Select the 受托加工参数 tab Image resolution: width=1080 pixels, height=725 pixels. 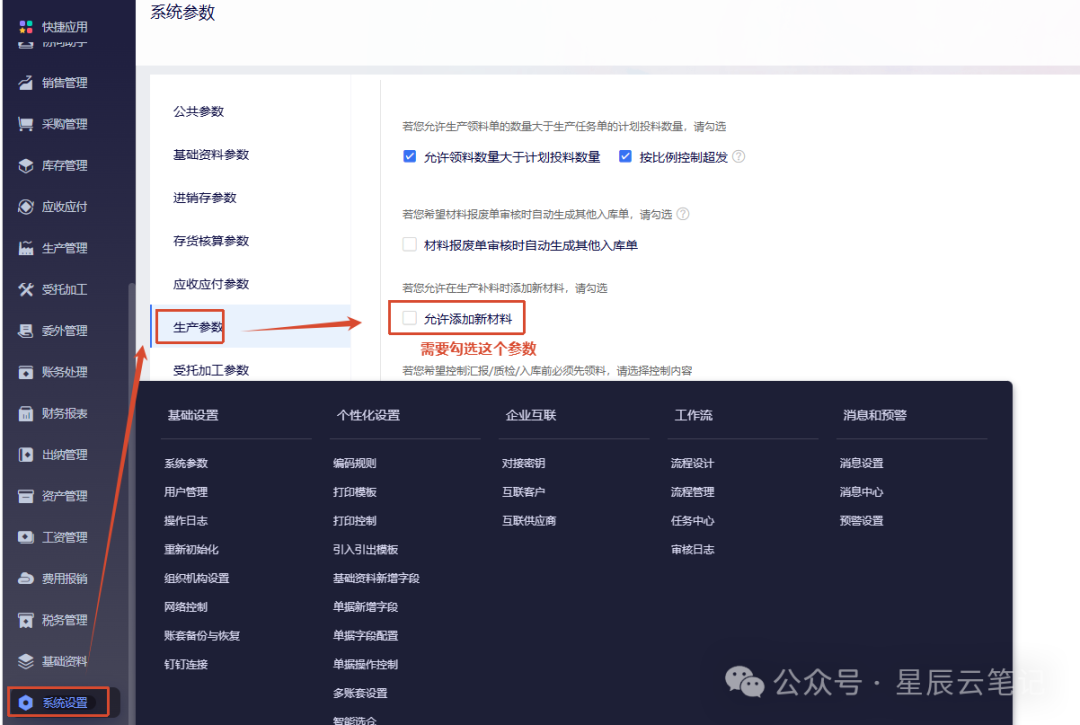click(211, 370)
